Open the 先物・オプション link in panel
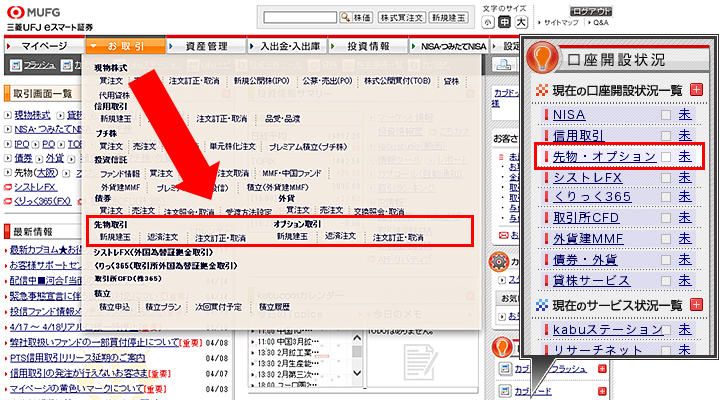The width and height of the screenshot is (720, 400). pos(604,157)
